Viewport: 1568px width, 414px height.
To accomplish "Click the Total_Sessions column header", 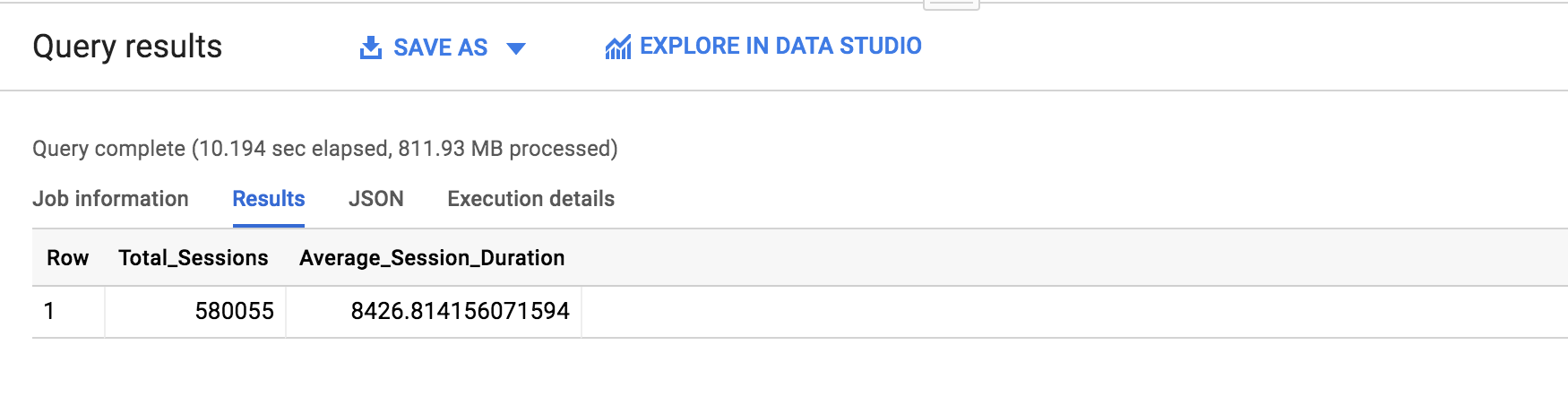I will tap(194, 258).
